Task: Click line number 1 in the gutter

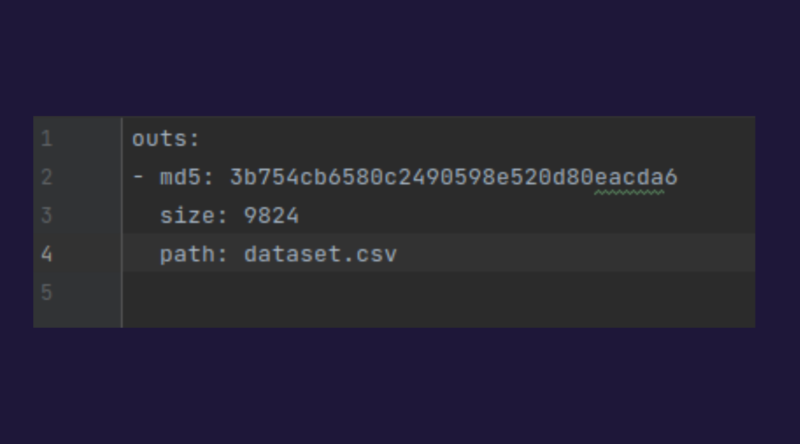Action: click(47, 139)
